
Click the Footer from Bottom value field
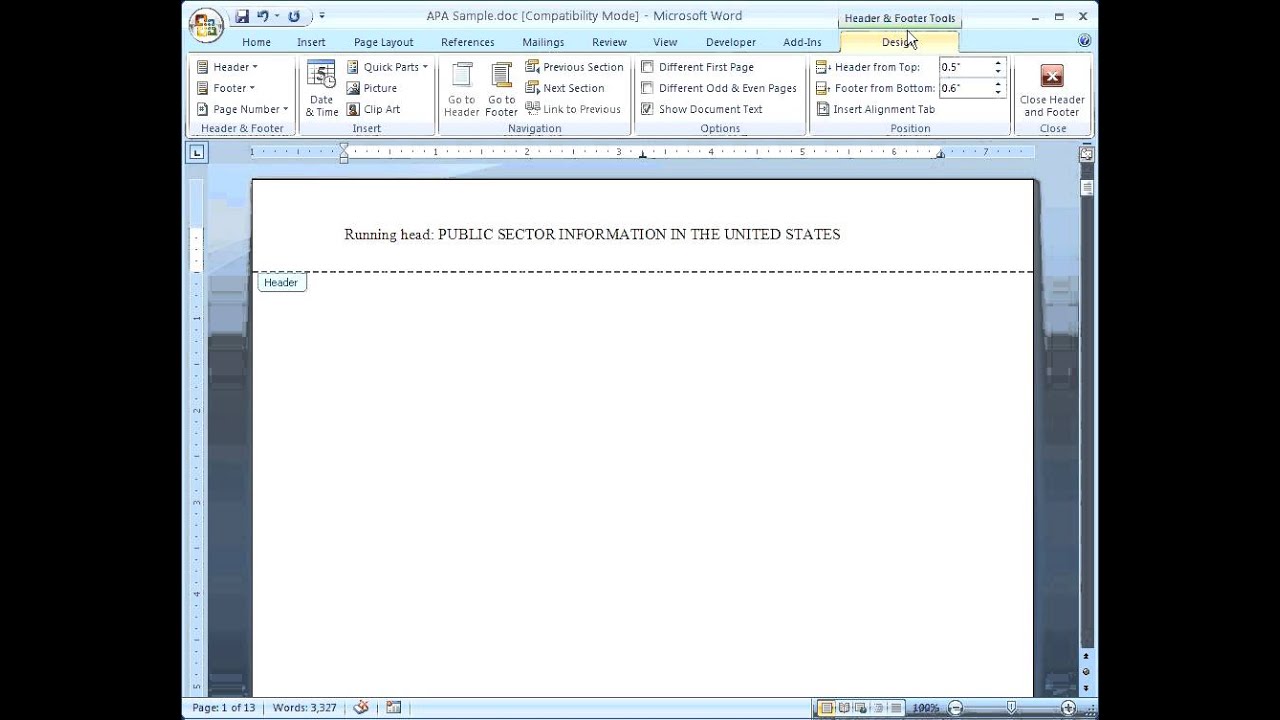pyautogui.click(x=964, y=88)
